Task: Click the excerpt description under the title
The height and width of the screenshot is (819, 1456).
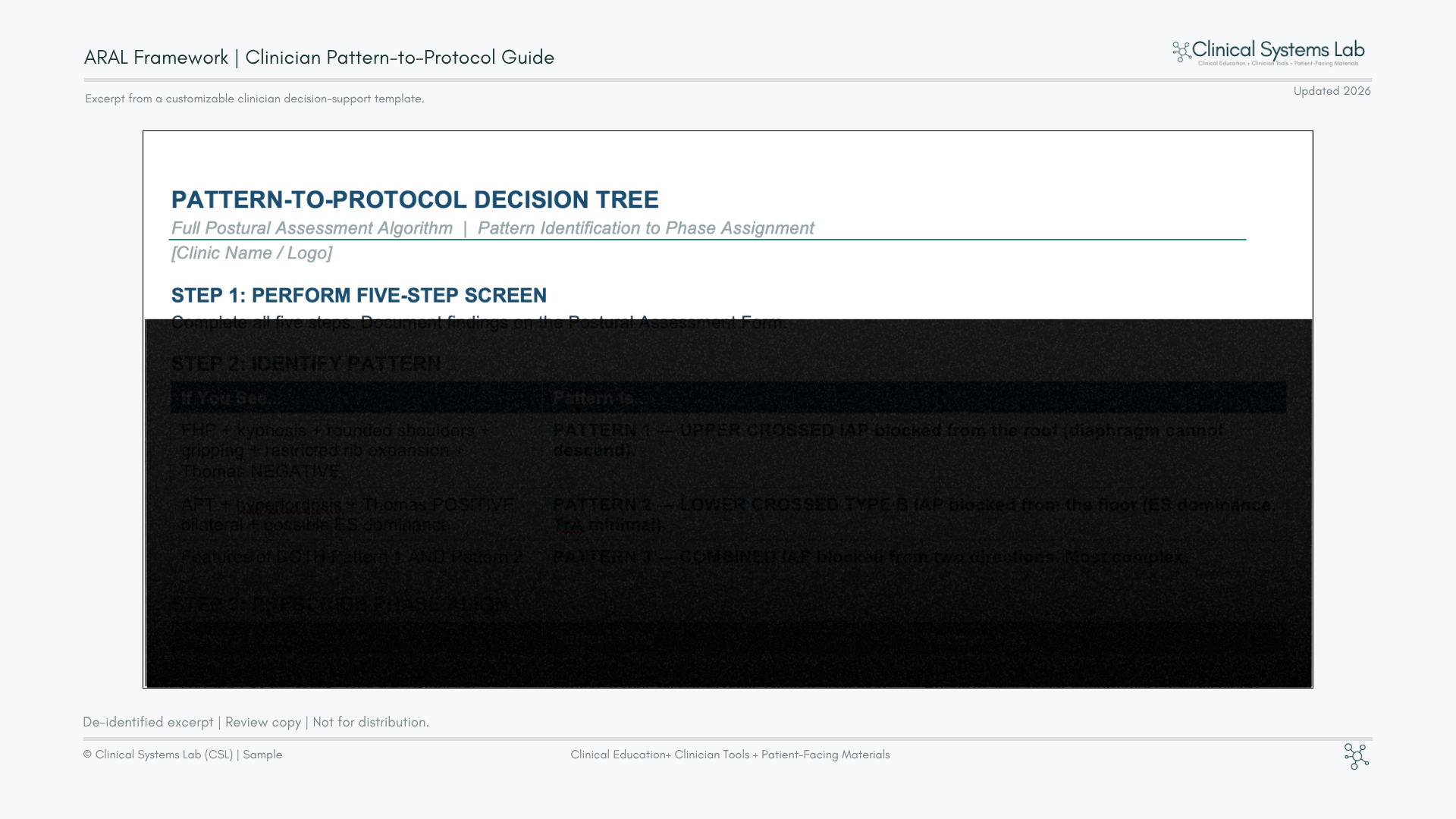Action: tap(254, 99)
